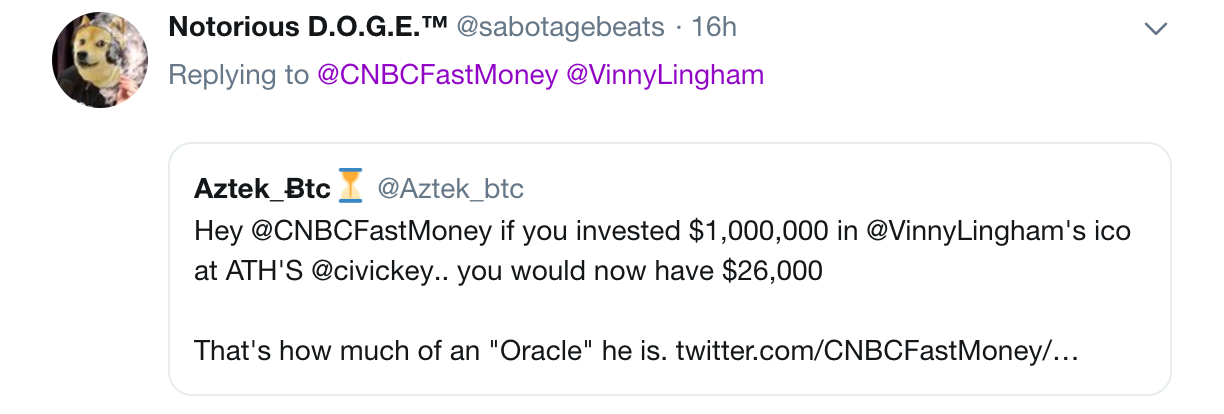Open Notorious D.O.G.E.™ profile name

point(307,27)
